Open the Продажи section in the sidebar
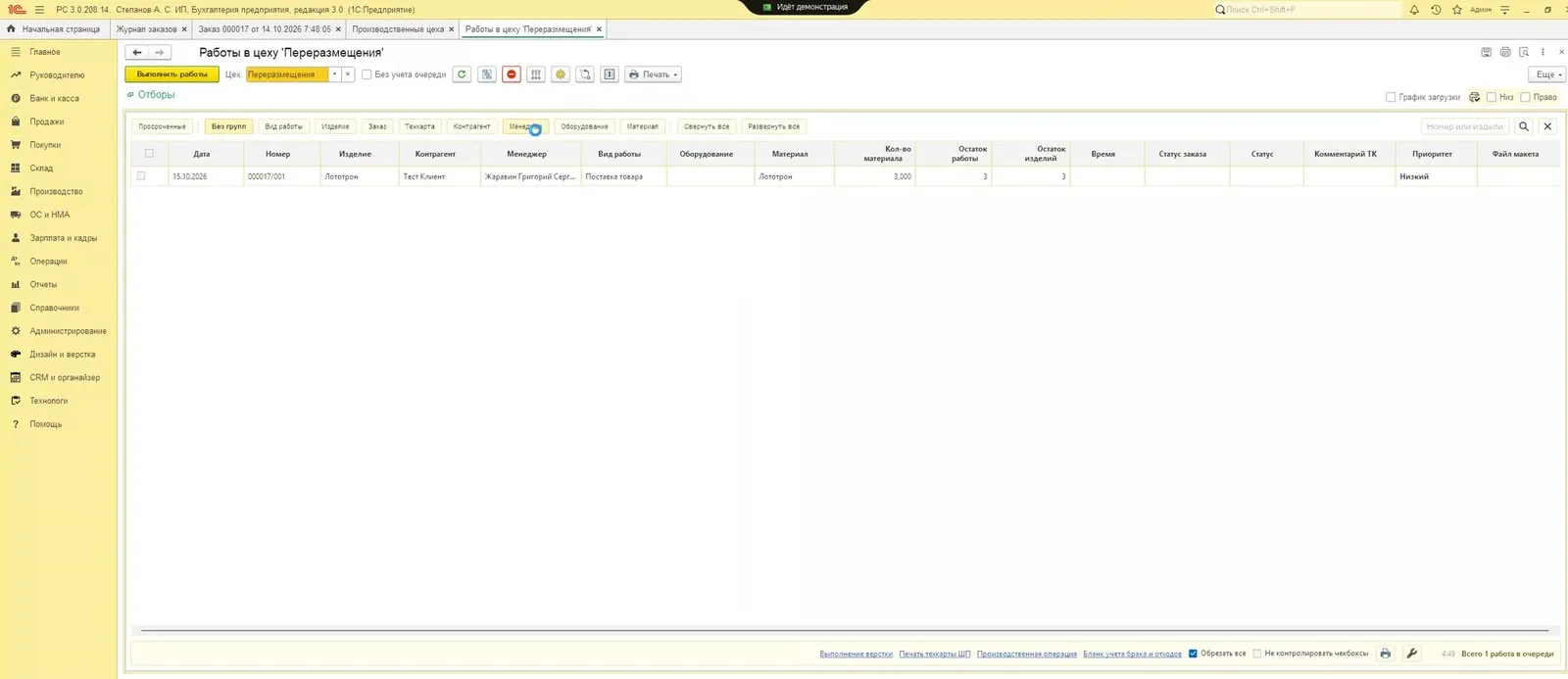 [47, 121]
